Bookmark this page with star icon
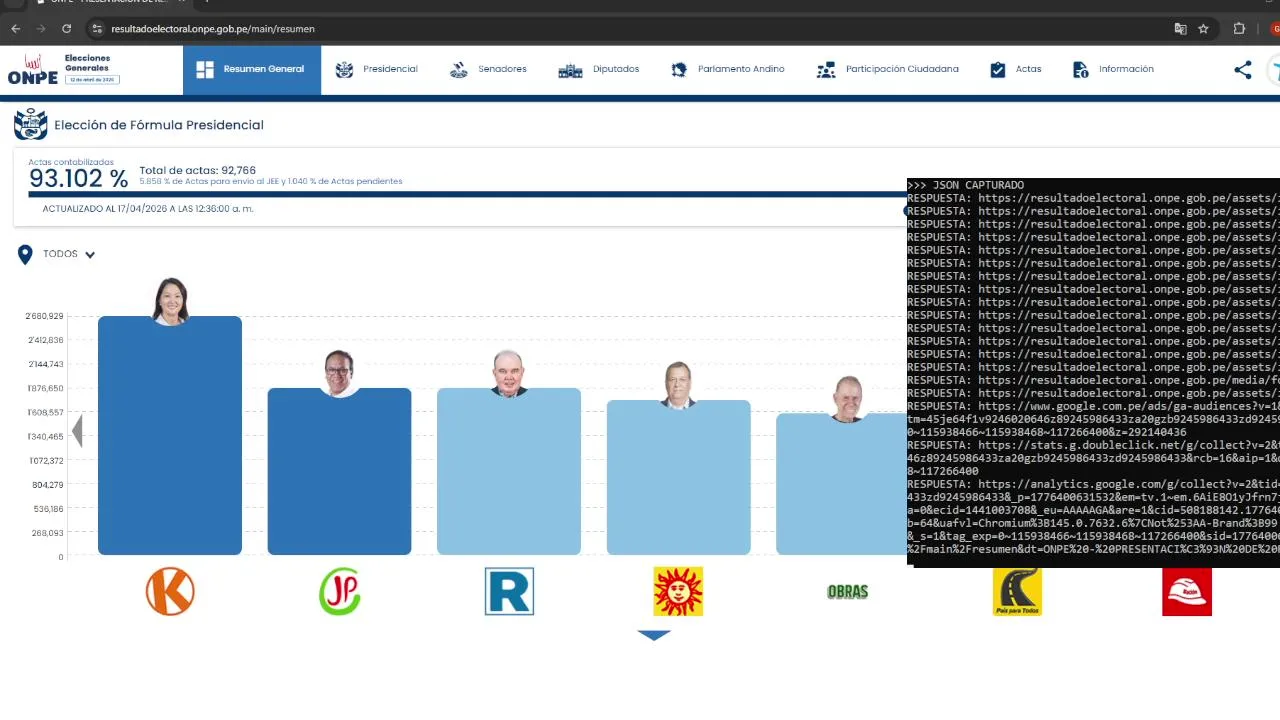Image resolution: width=1280 pixels, height=720 pixels. pos(1204,29)
